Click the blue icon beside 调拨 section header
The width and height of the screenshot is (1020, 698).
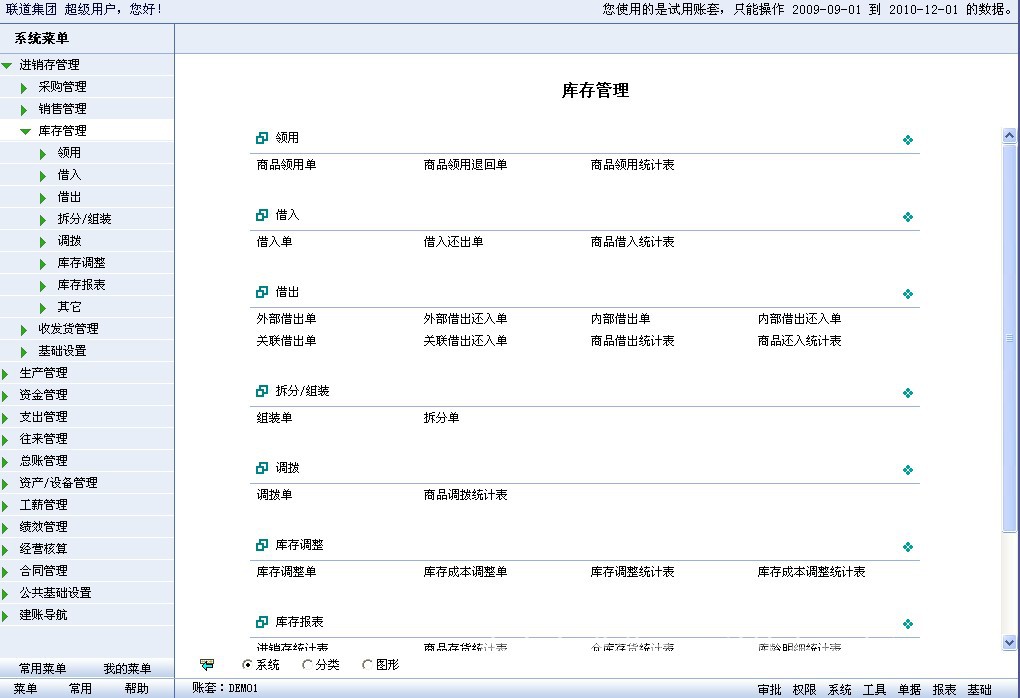(262, 468)
